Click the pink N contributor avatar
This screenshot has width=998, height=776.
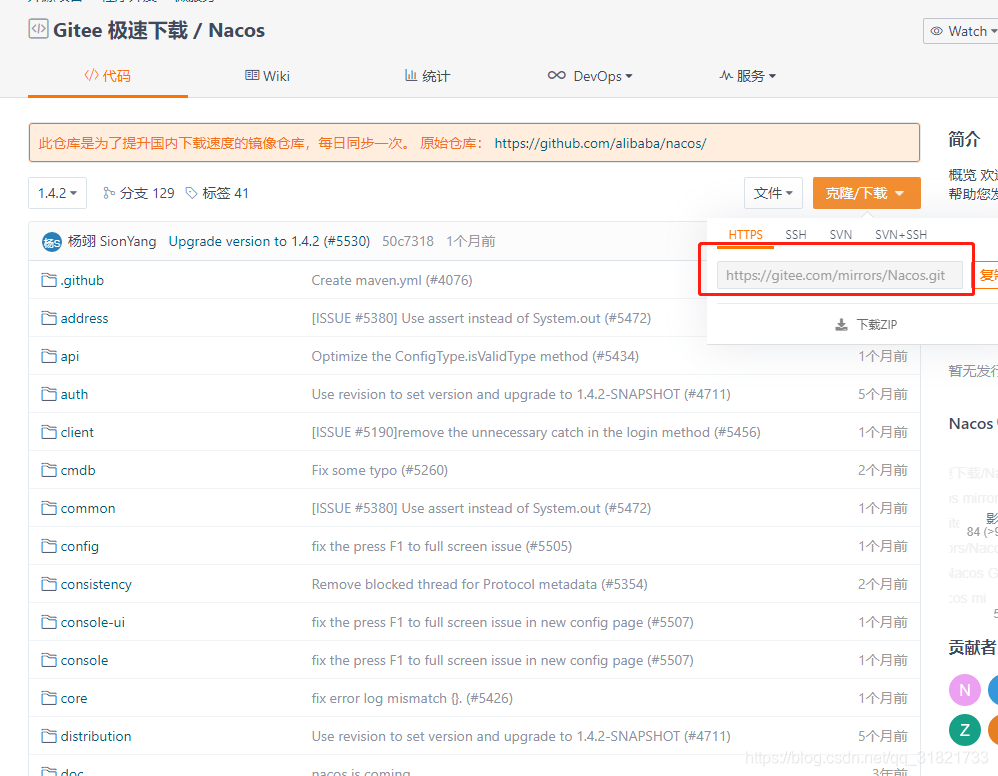pos(965,690)
